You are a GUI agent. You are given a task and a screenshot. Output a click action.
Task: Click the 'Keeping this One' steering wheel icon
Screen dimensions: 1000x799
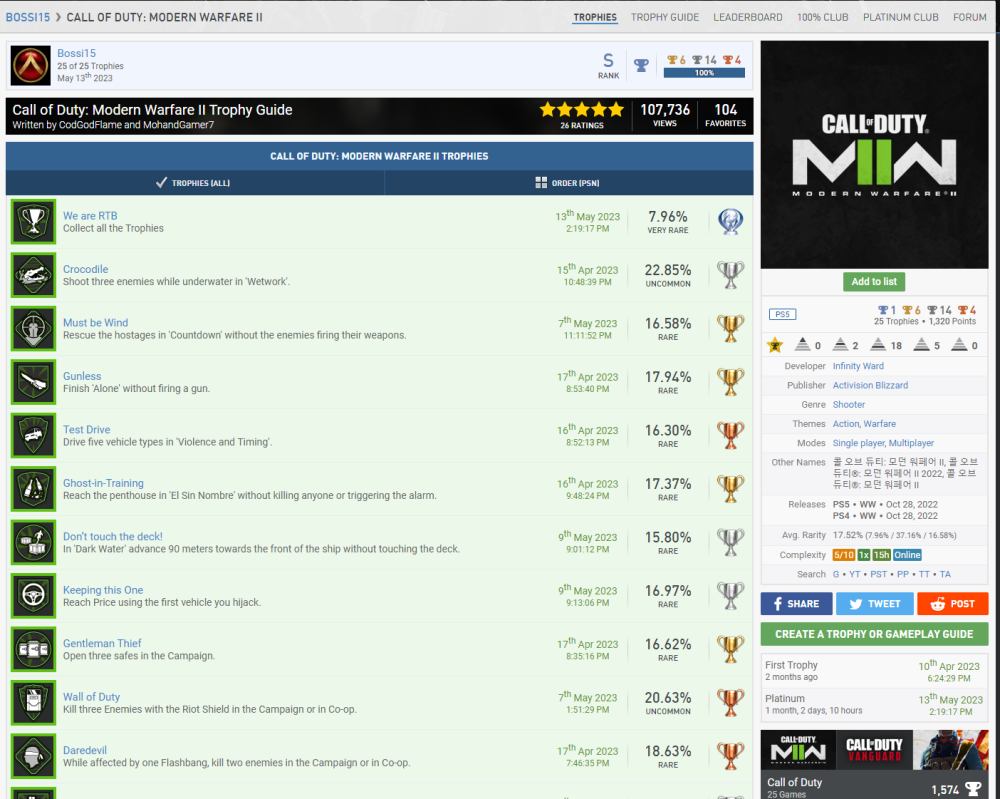point(33,596)
